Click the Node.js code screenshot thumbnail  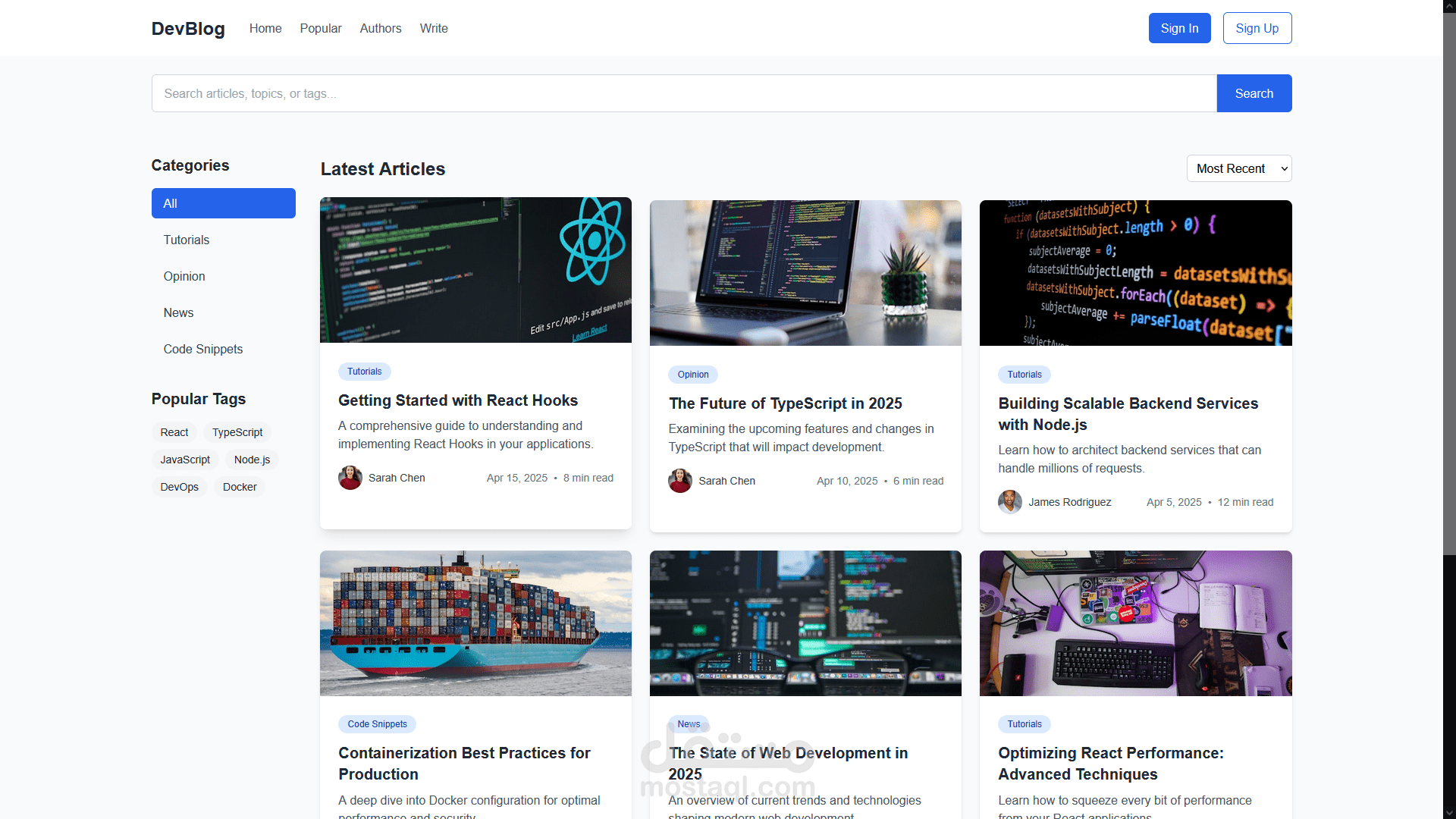tap(1135, 273)
